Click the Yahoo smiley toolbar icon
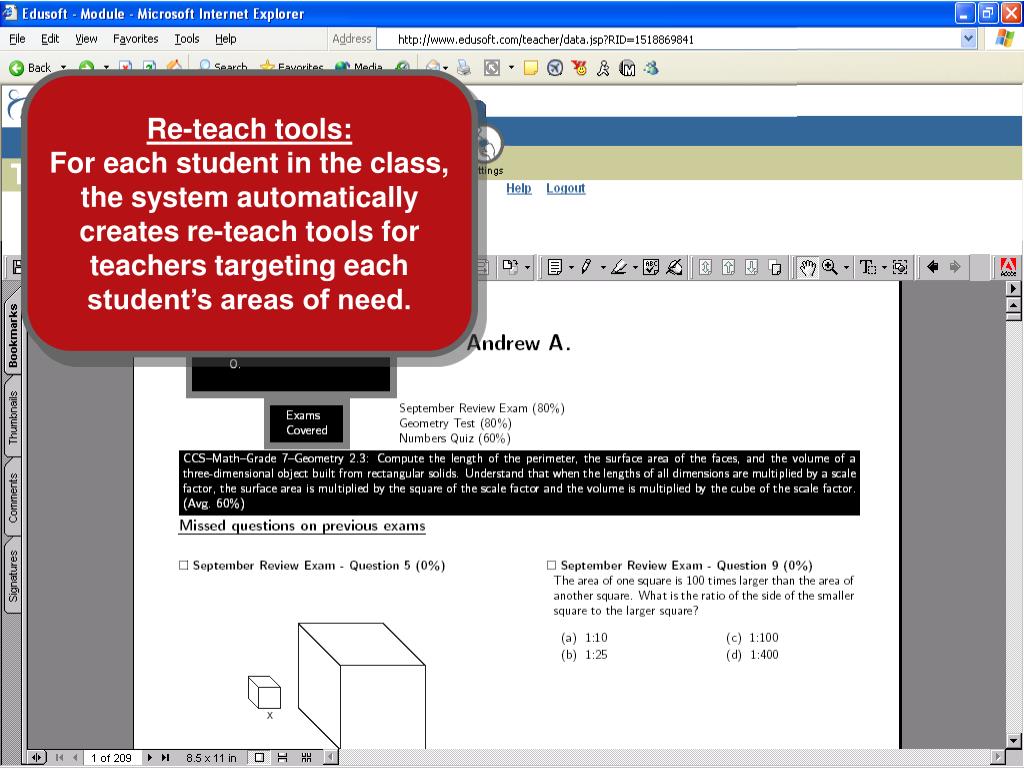 click(x=579, y=67)
